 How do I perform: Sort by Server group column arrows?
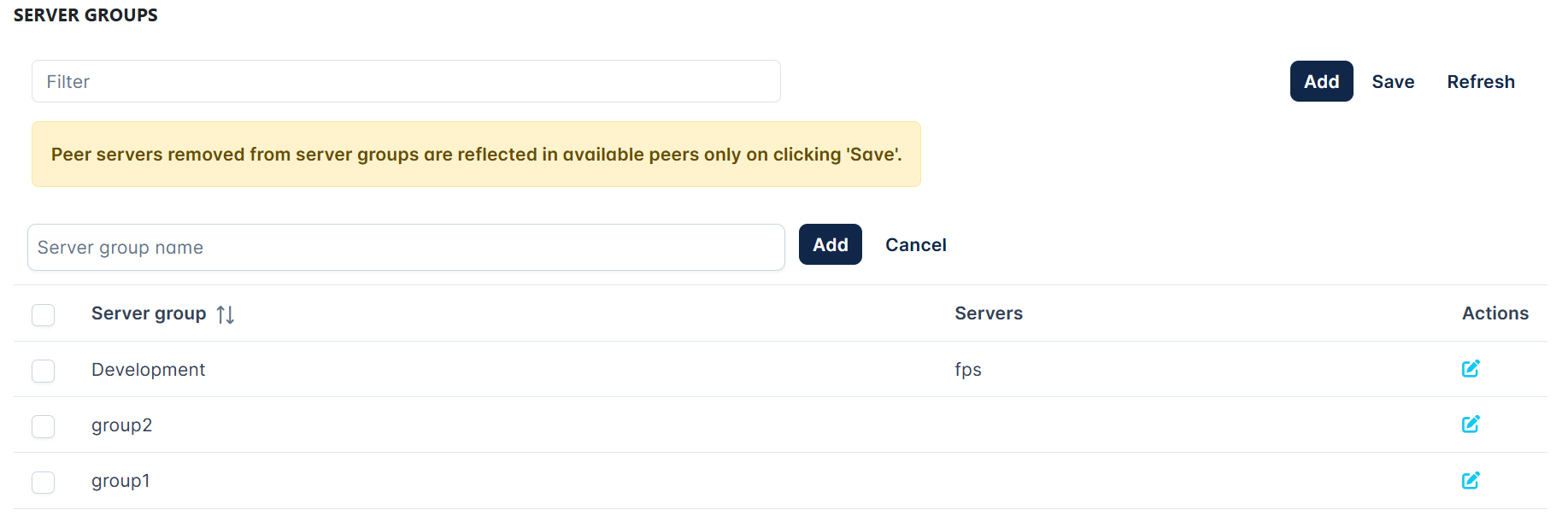click(x=226, y=314)
